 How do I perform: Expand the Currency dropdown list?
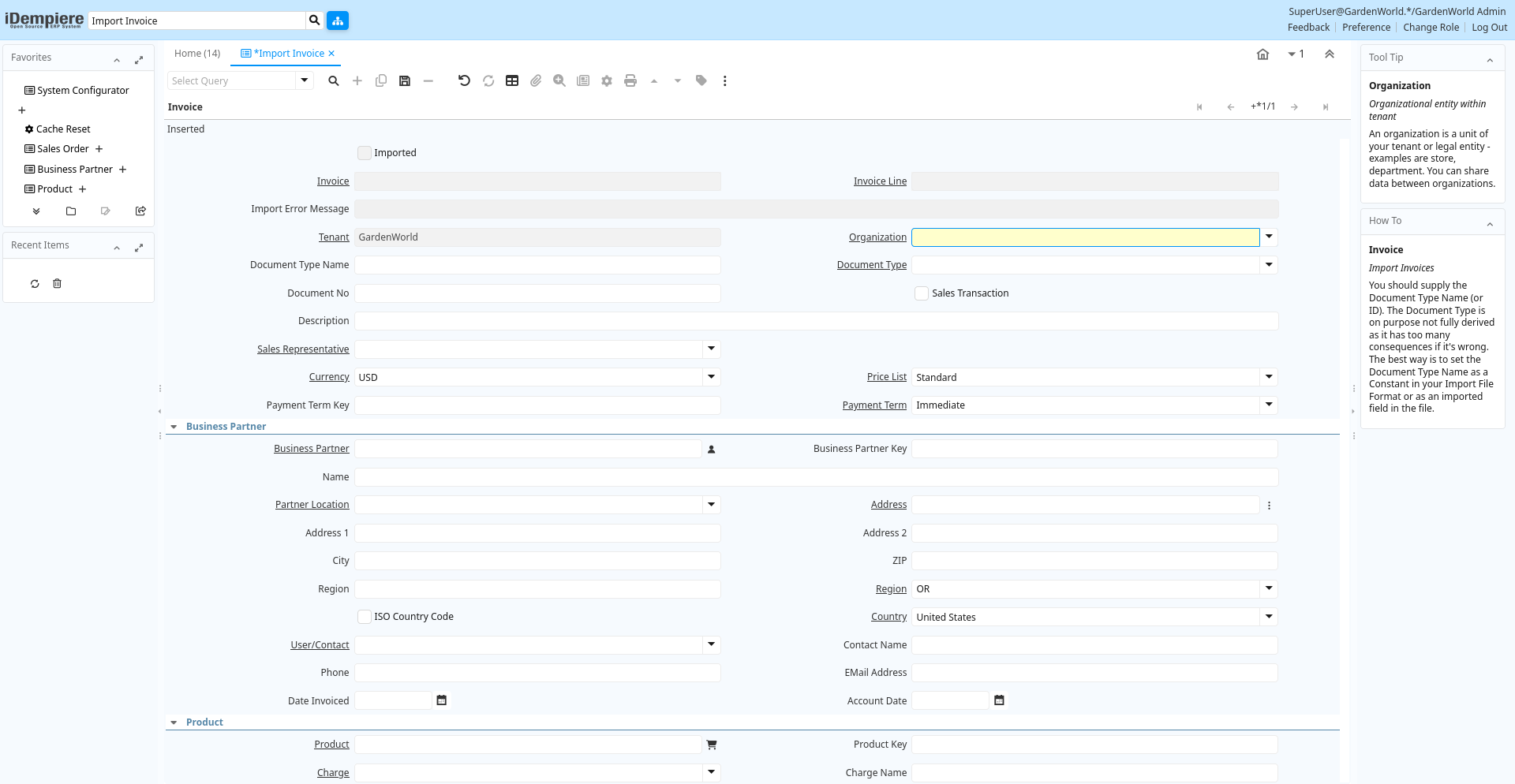[x=711, y=377]
